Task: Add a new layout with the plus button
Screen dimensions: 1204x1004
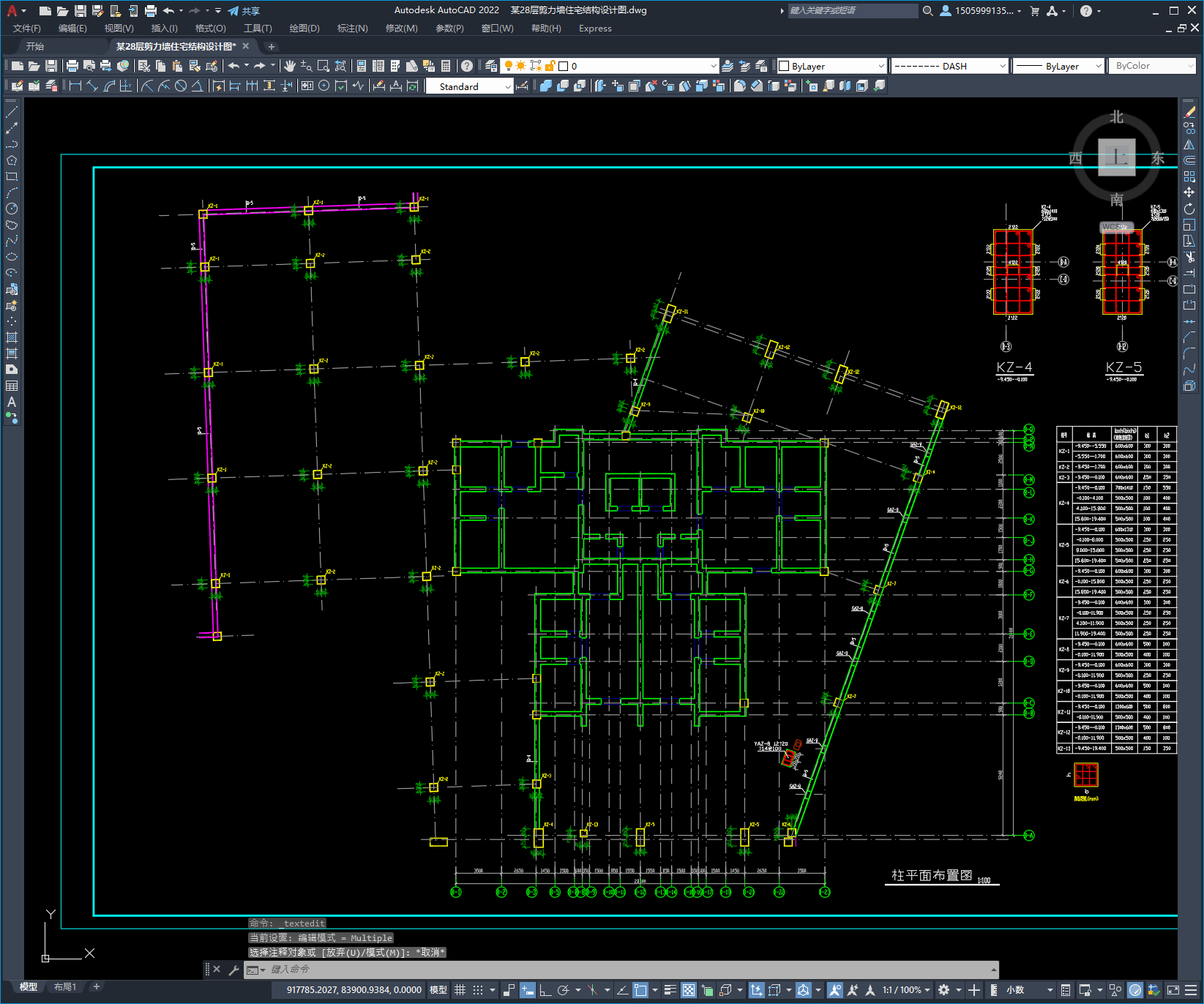Action: click(x=96, y=987)
